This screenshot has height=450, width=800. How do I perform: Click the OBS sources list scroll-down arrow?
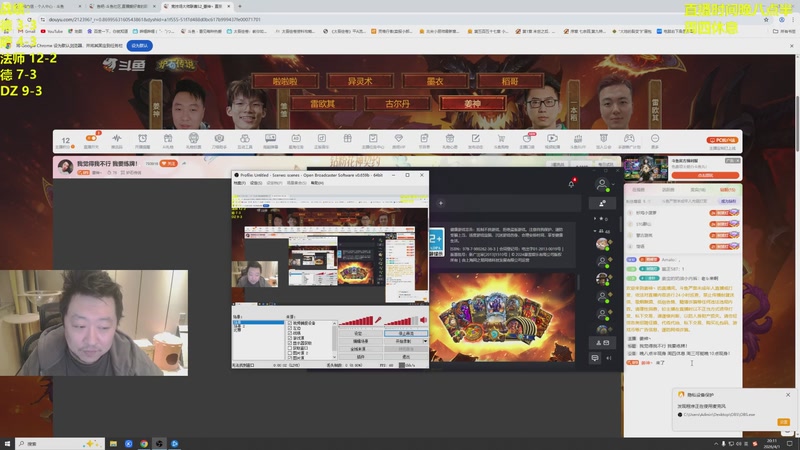click(335, 357)
